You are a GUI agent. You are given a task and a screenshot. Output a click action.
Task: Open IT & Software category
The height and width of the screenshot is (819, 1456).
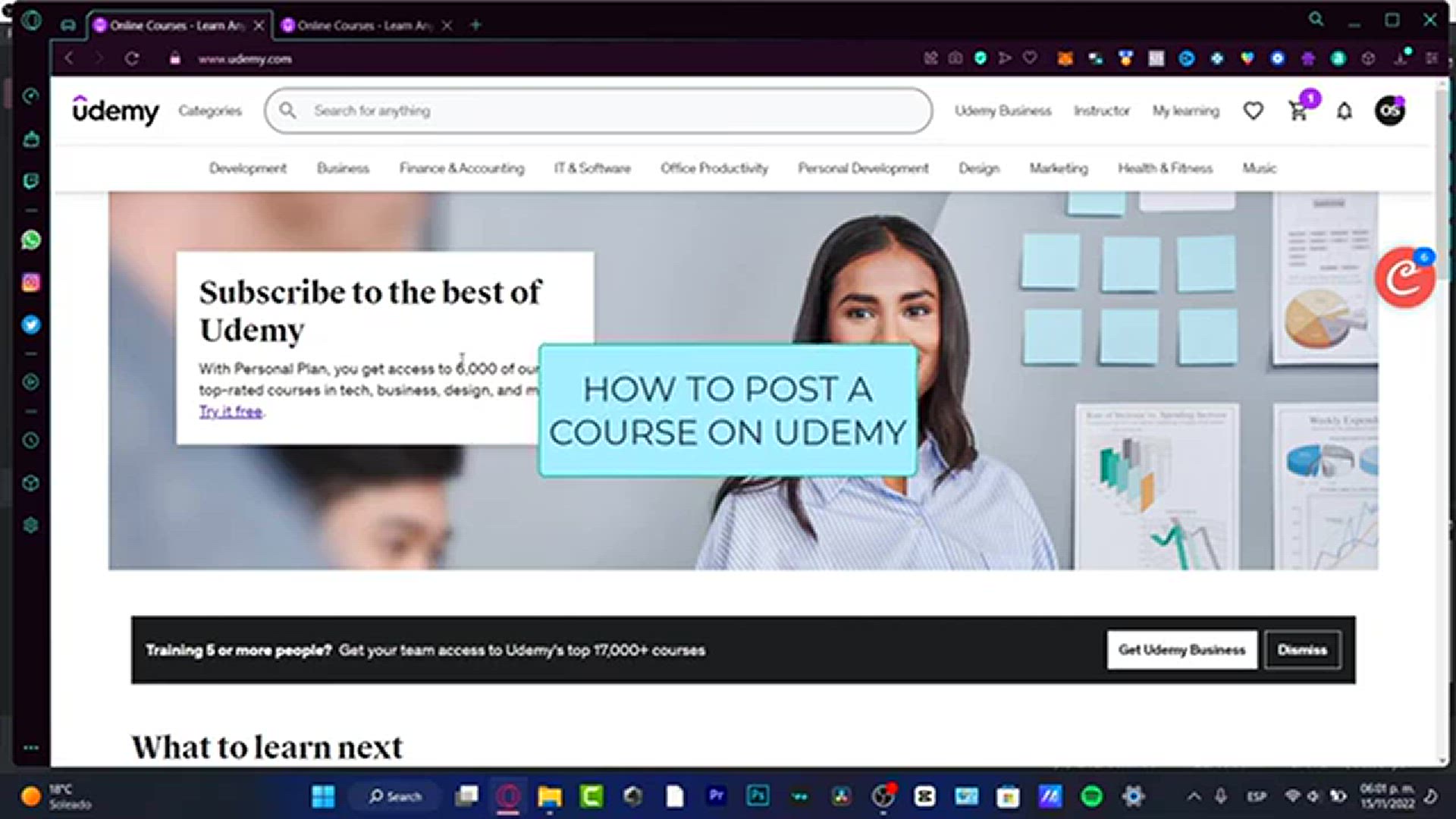(x=592, y=168)
